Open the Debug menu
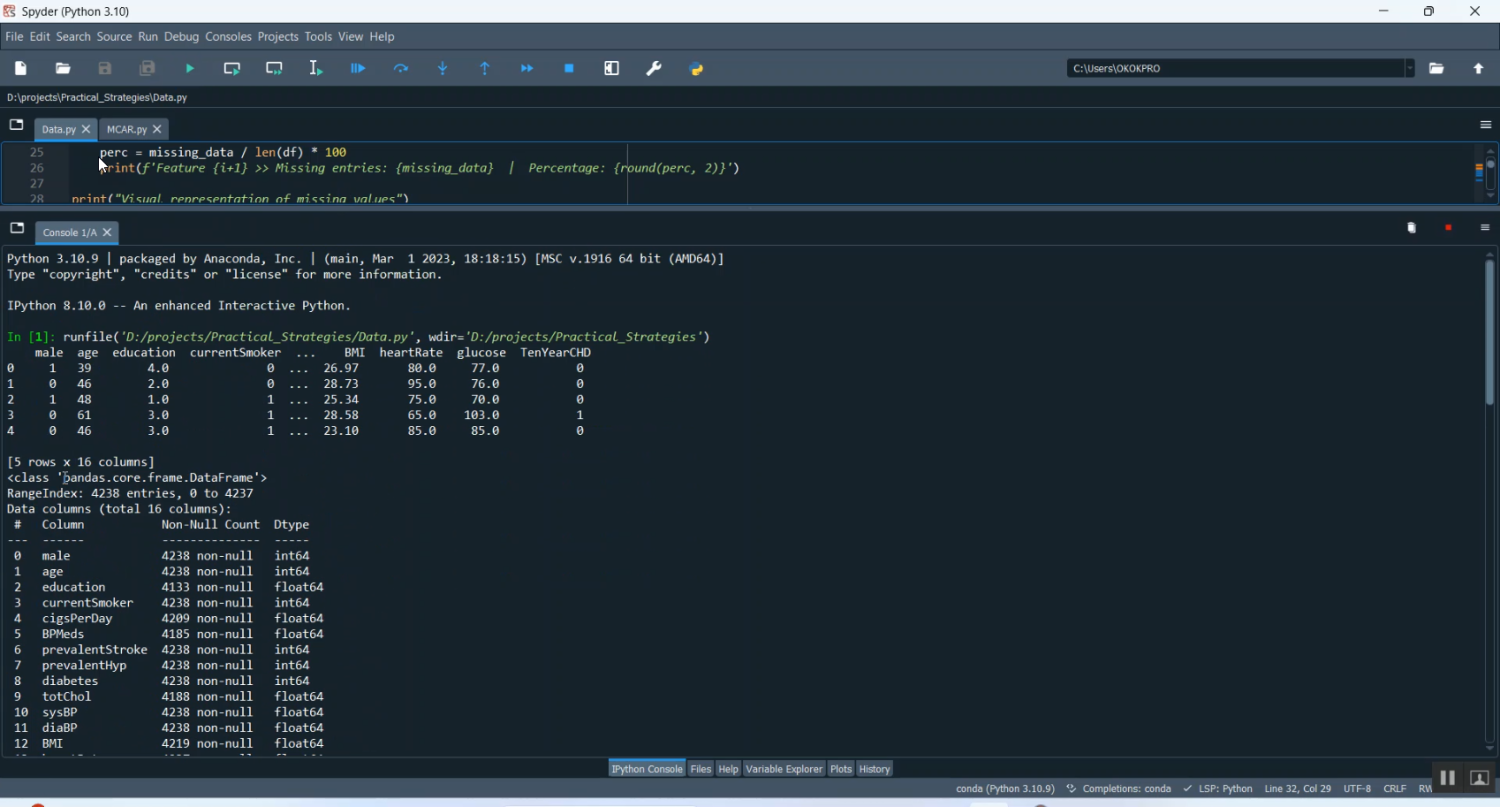1500x807 pixels. coord(181,37)
